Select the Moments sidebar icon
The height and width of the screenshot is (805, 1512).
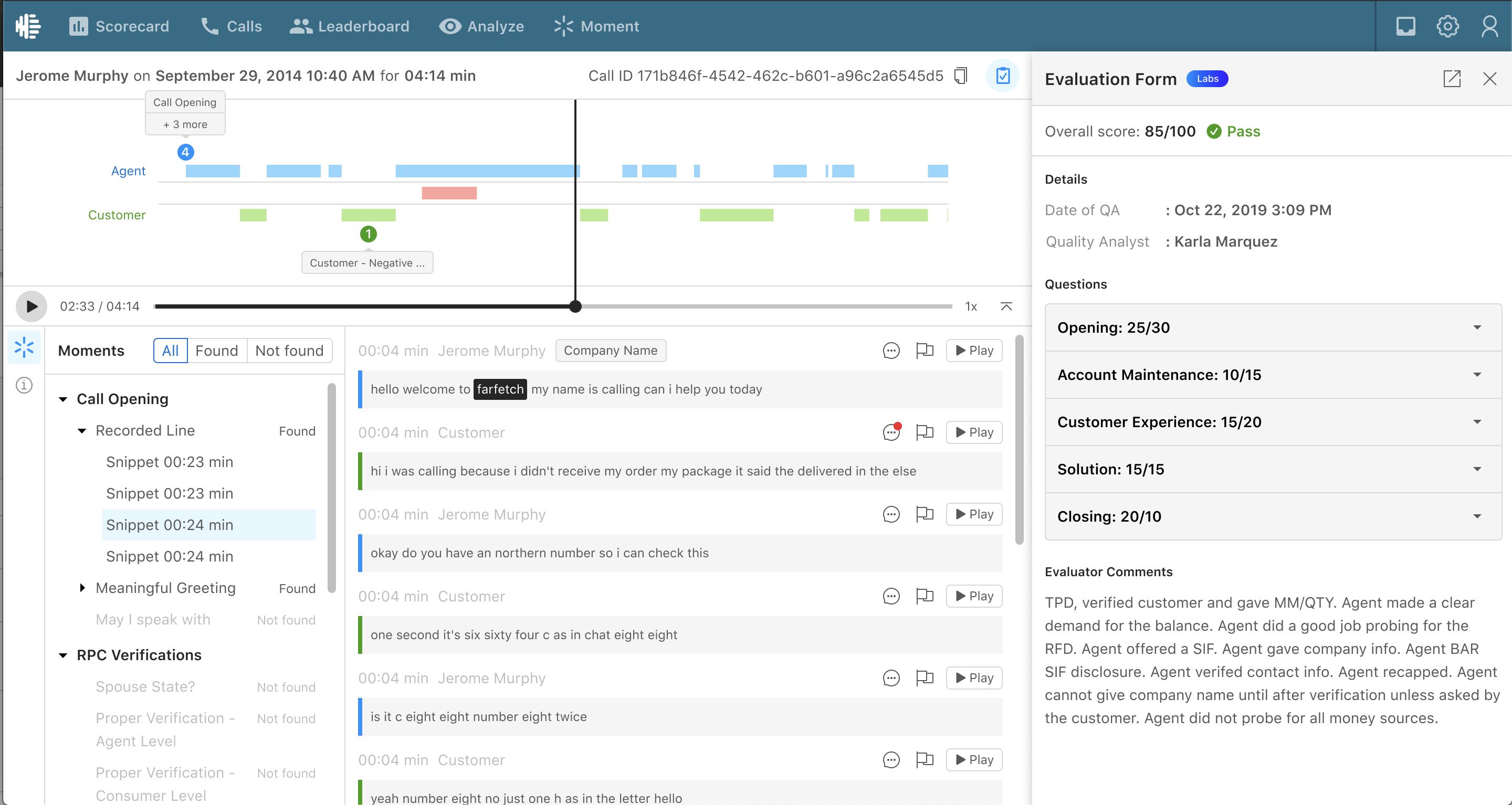pos(24,347)
